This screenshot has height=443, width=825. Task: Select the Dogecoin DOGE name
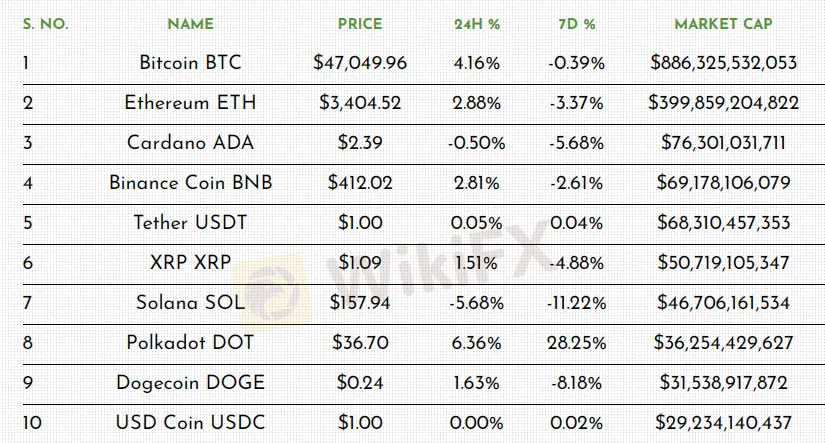[x=190, y=383]
